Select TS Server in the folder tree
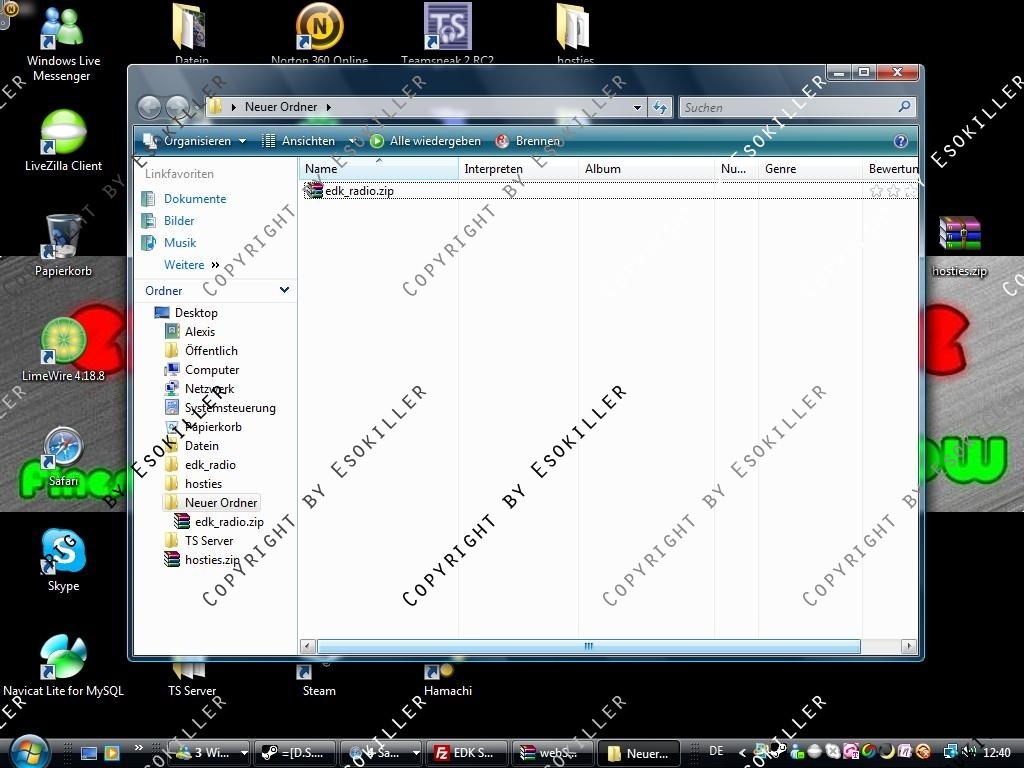The width and height of the screenshot is (1024, 768). point(208,541)
